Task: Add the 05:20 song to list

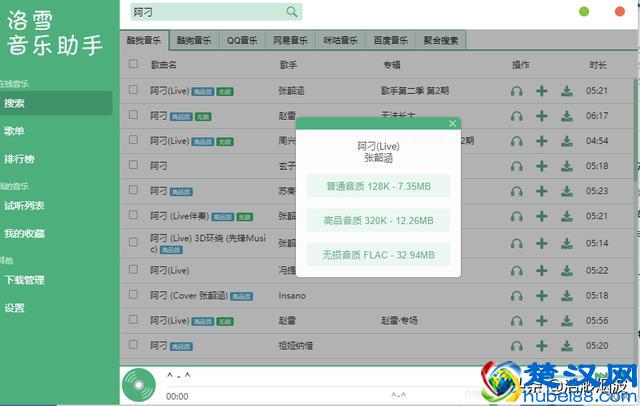Action: 542,346
